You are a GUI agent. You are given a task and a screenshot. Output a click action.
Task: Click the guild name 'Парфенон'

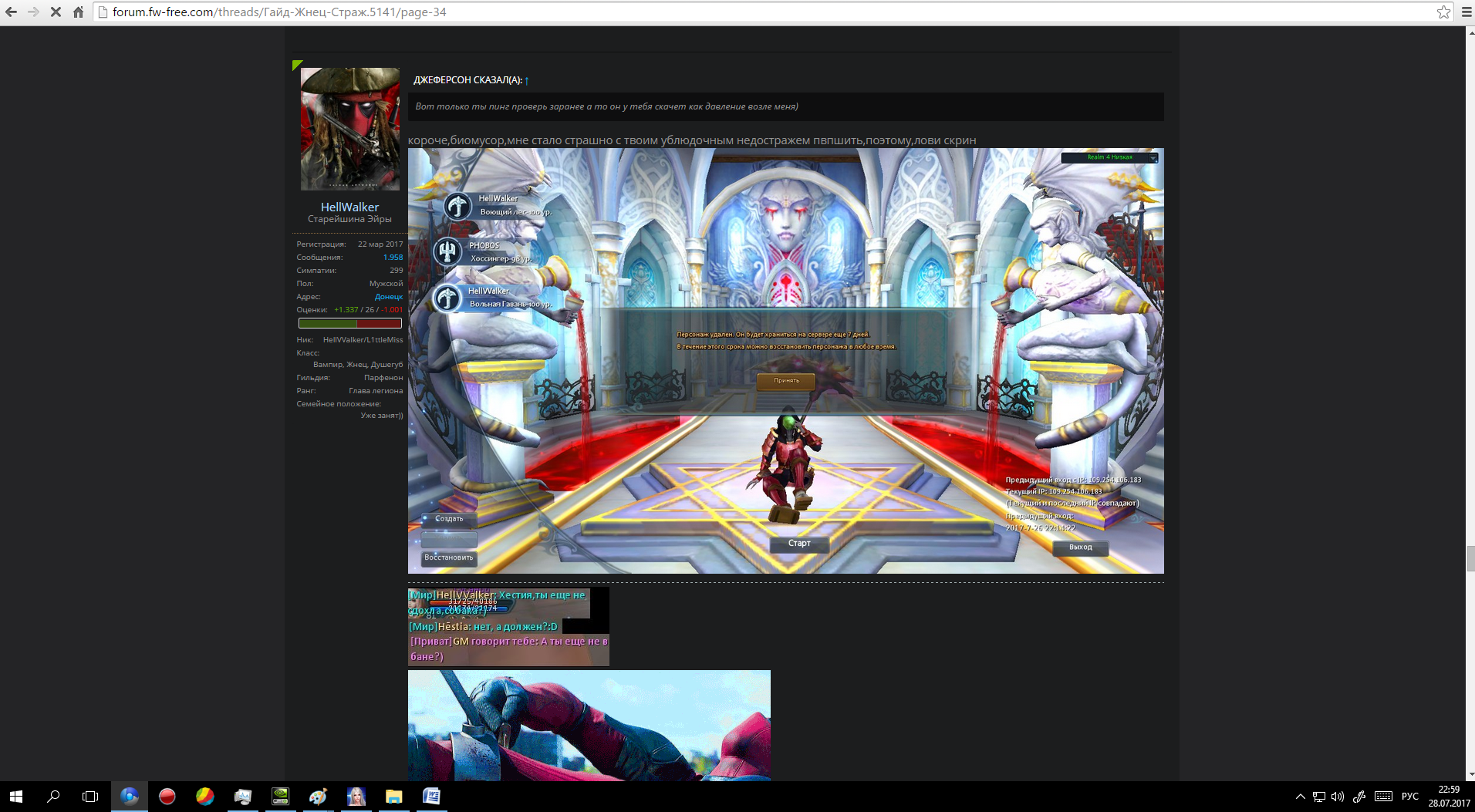click(383, 378)
